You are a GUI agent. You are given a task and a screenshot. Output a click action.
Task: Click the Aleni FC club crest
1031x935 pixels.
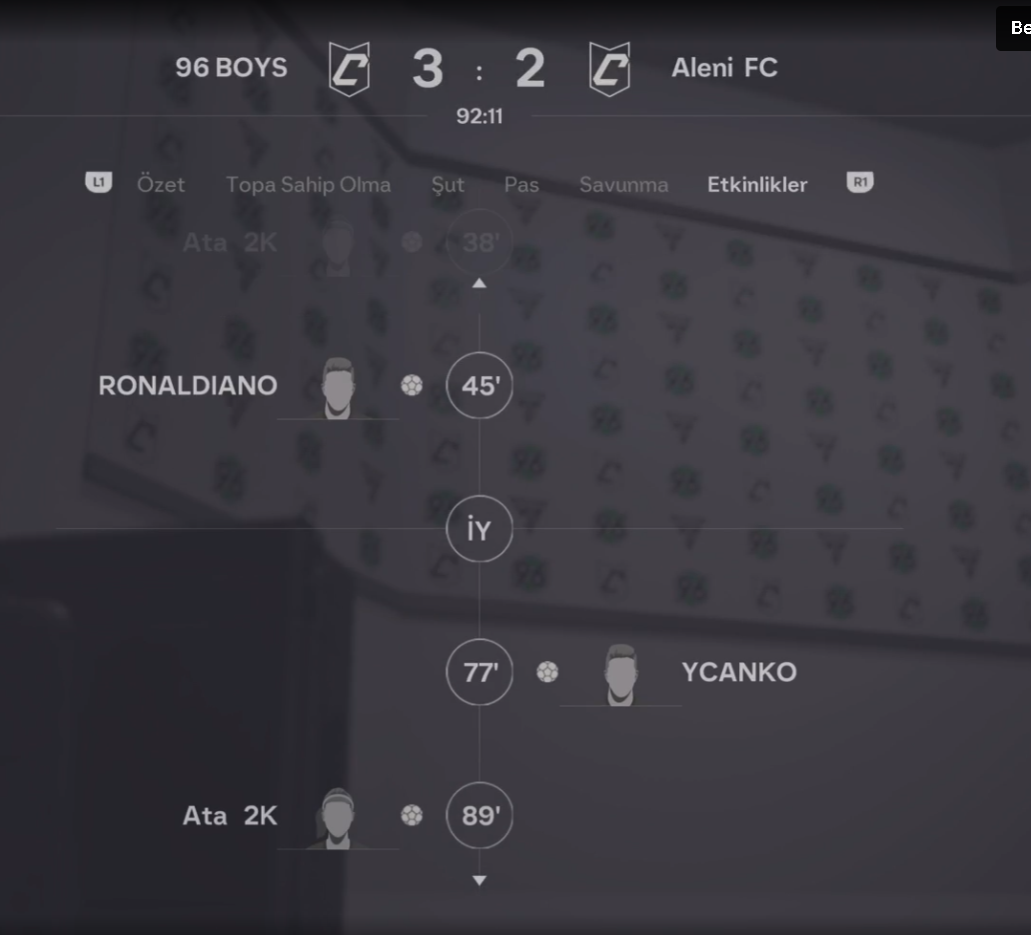pos(610,69)
